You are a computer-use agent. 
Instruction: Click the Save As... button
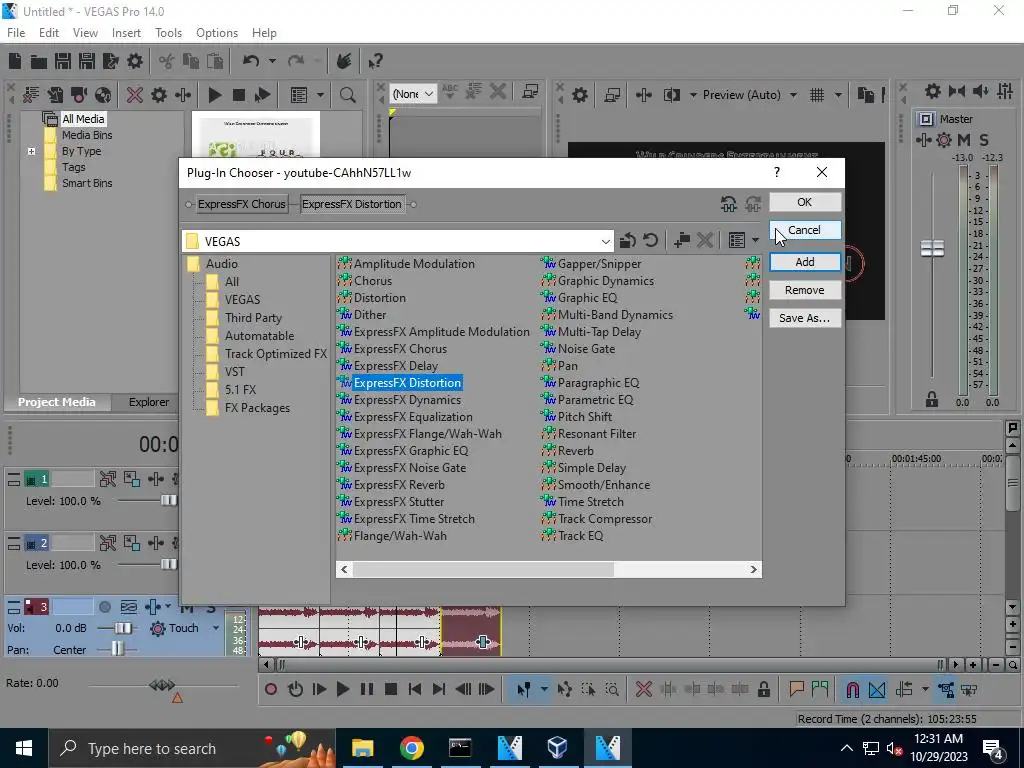(805, 318)
